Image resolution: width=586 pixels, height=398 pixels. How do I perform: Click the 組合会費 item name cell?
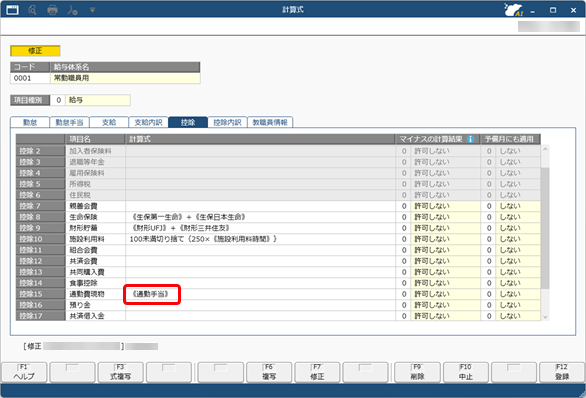pyautogui.click(x=95, y=250)
